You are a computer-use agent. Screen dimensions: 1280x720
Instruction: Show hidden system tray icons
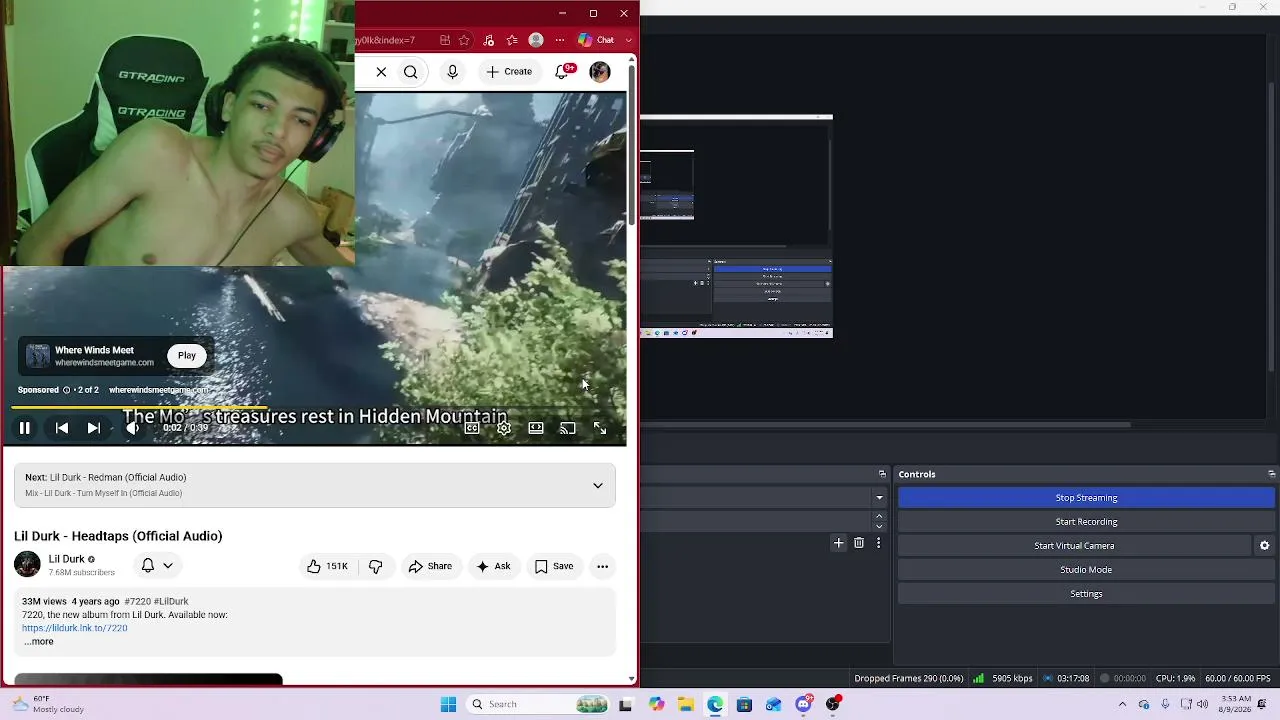click(x=1122, y=704)
